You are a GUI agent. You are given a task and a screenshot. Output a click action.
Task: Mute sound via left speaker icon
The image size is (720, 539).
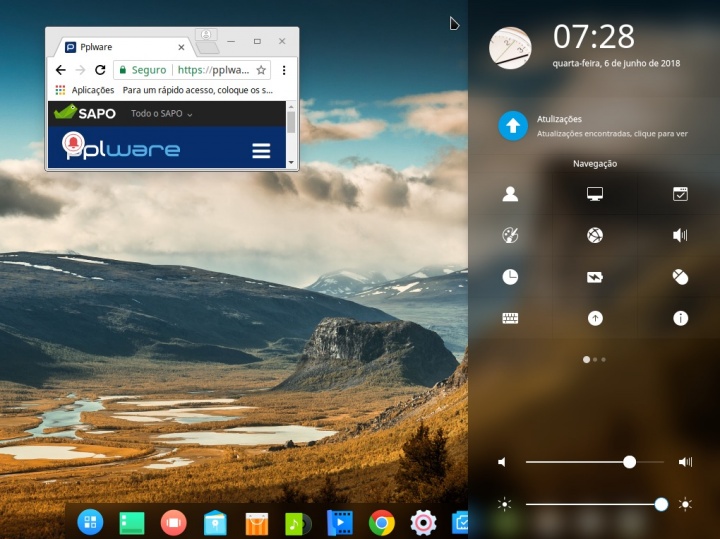pyautogui.click(x=503, y=462)
